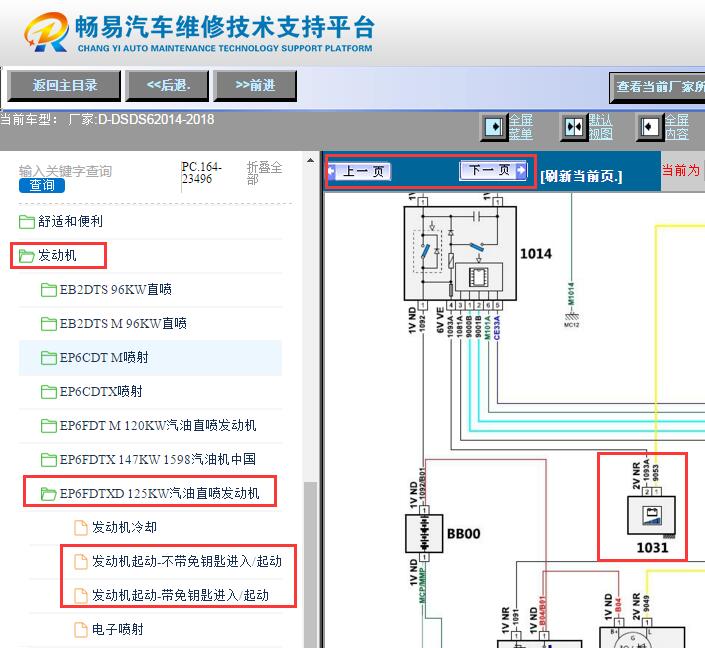Click component 1014 in the diagram
Image resolution: width=705 pixels, height=648 pixels.
(460, 253)
